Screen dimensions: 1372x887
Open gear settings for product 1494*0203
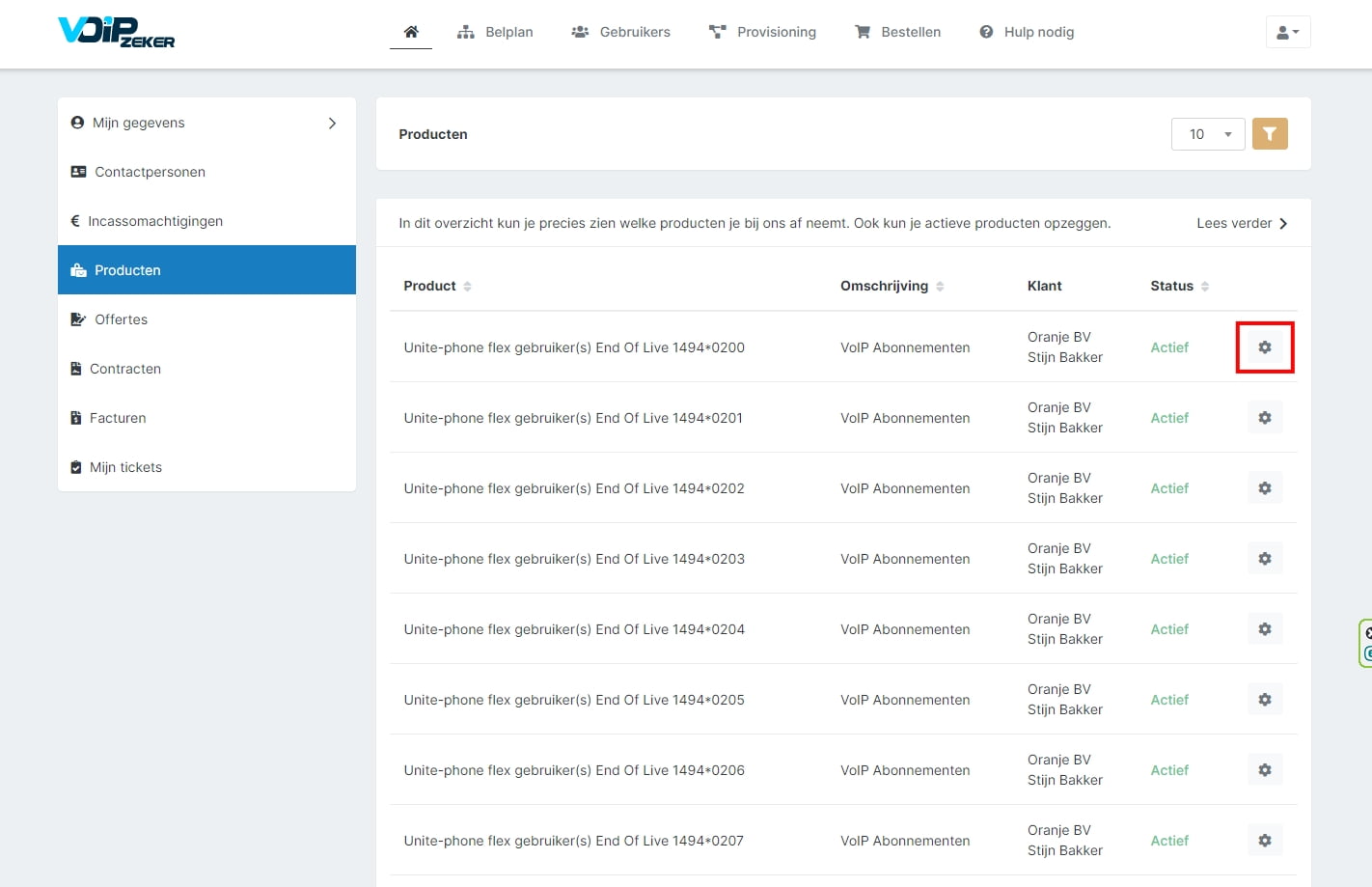(x=1265, y=559)
